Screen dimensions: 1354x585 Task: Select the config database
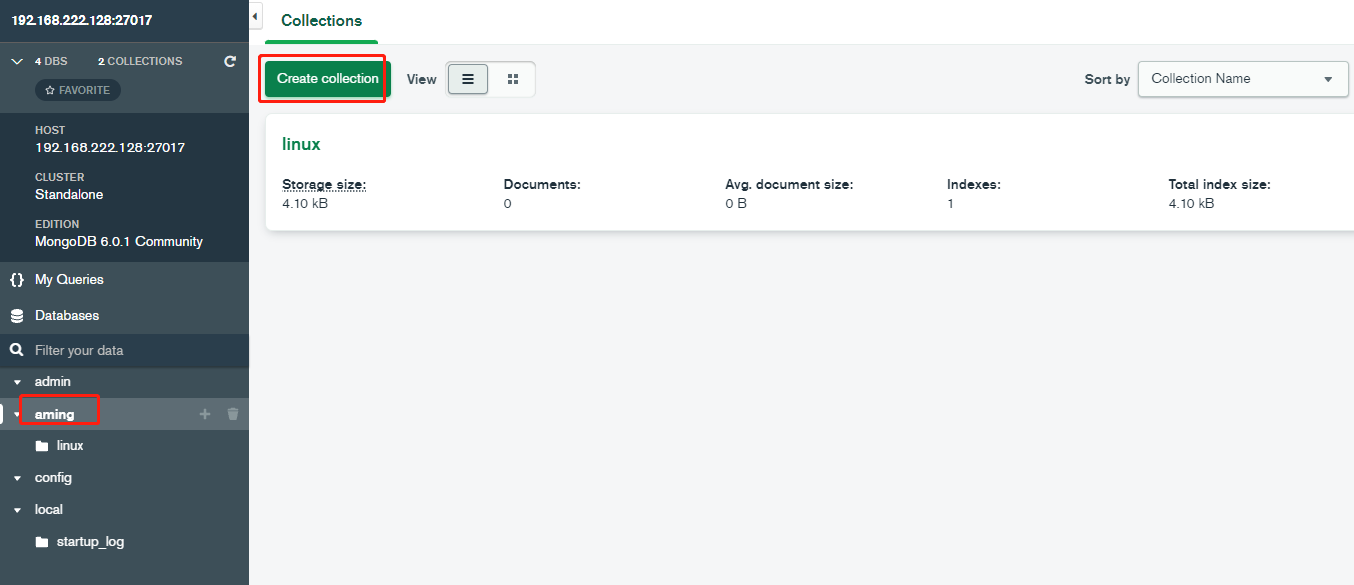53,478
